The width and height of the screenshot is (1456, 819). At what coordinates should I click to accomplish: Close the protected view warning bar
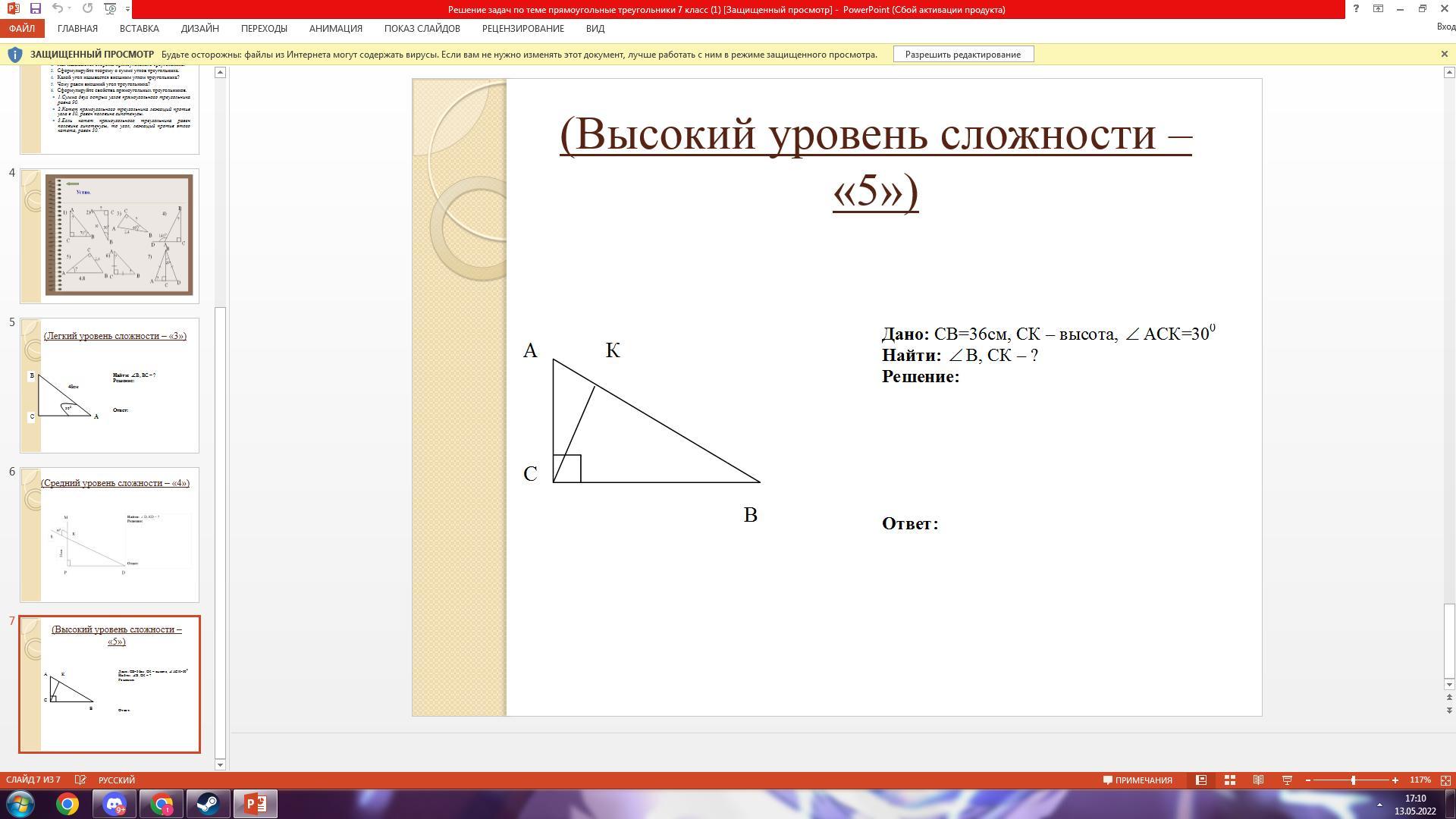pos(1444,54)
